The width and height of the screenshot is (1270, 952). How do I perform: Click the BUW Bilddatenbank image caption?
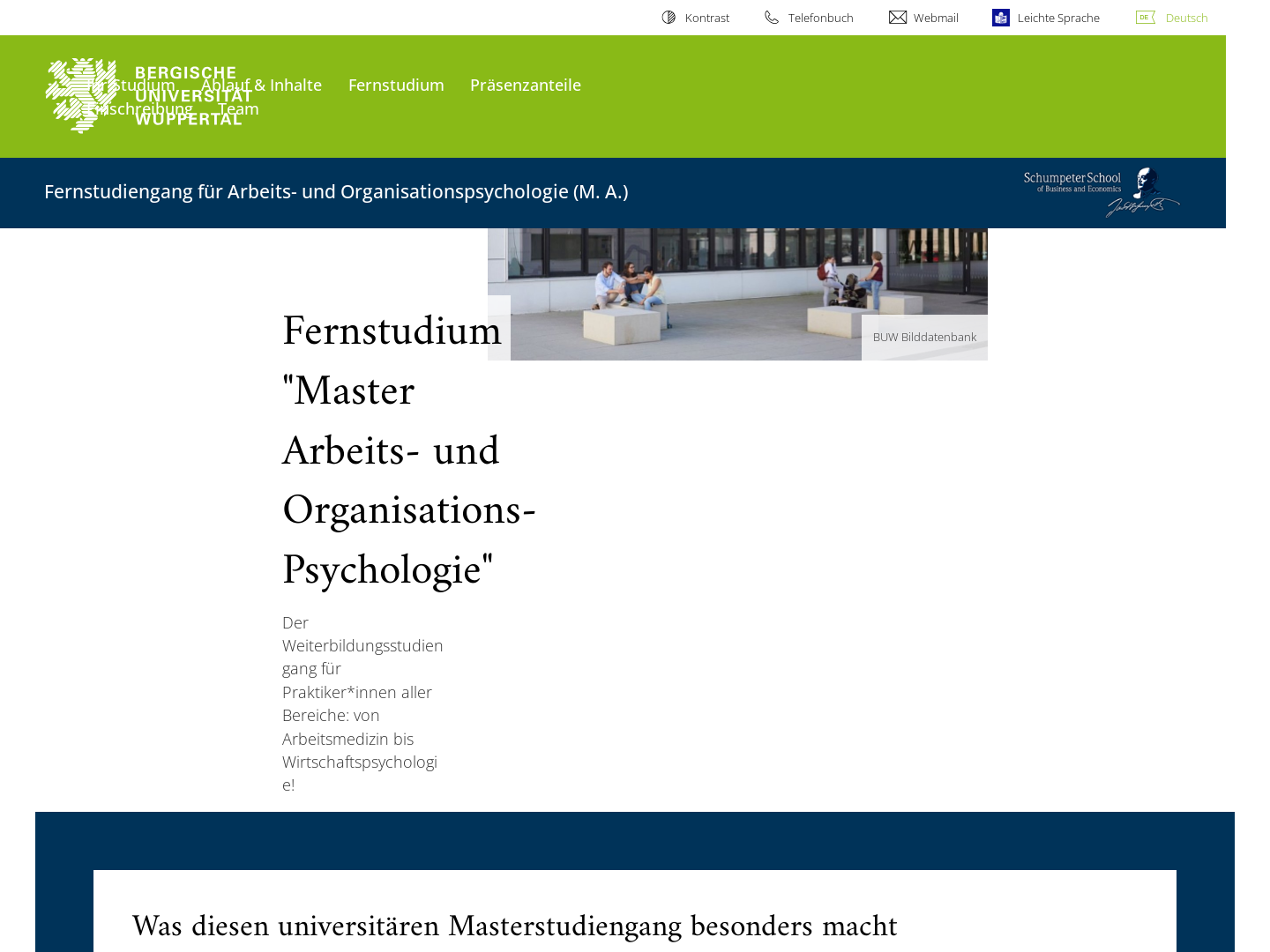click(x=924, y=338)
